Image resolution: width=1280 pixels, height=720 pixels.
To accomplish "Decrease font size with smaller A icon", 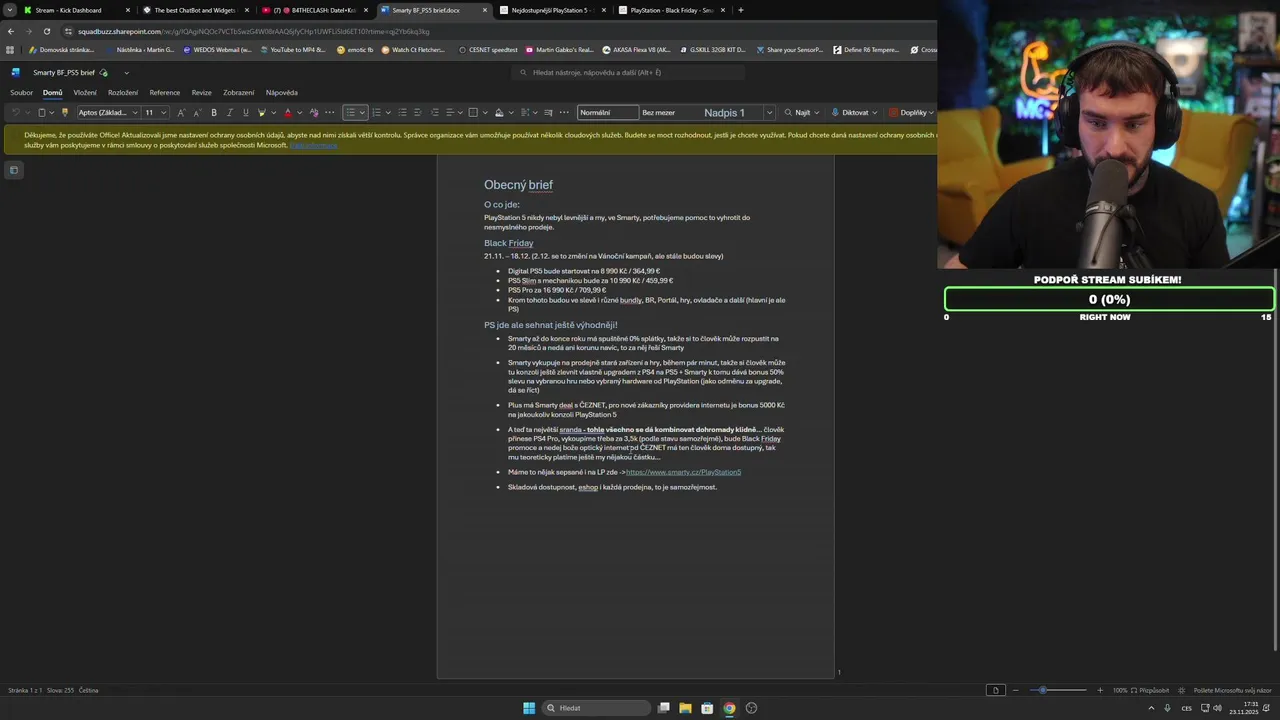I will pyautogui.click(x=197, y=112).
